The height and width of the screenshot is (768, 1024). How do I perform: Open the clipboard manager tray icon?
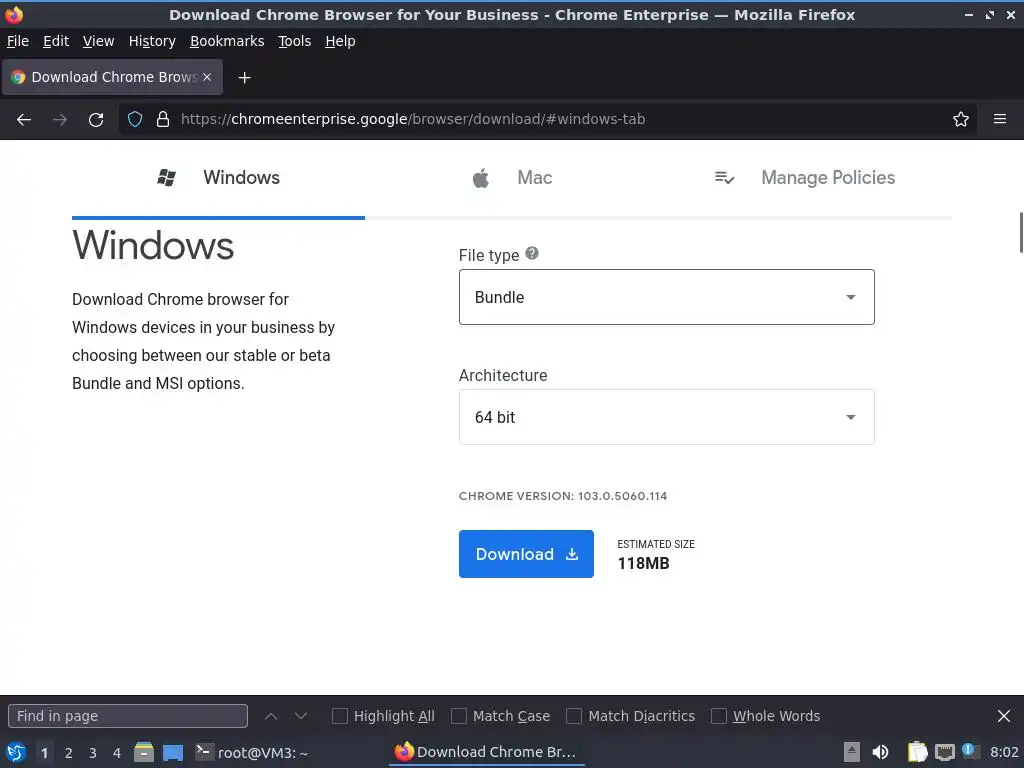pyautogui.click(x=918, y=752)
